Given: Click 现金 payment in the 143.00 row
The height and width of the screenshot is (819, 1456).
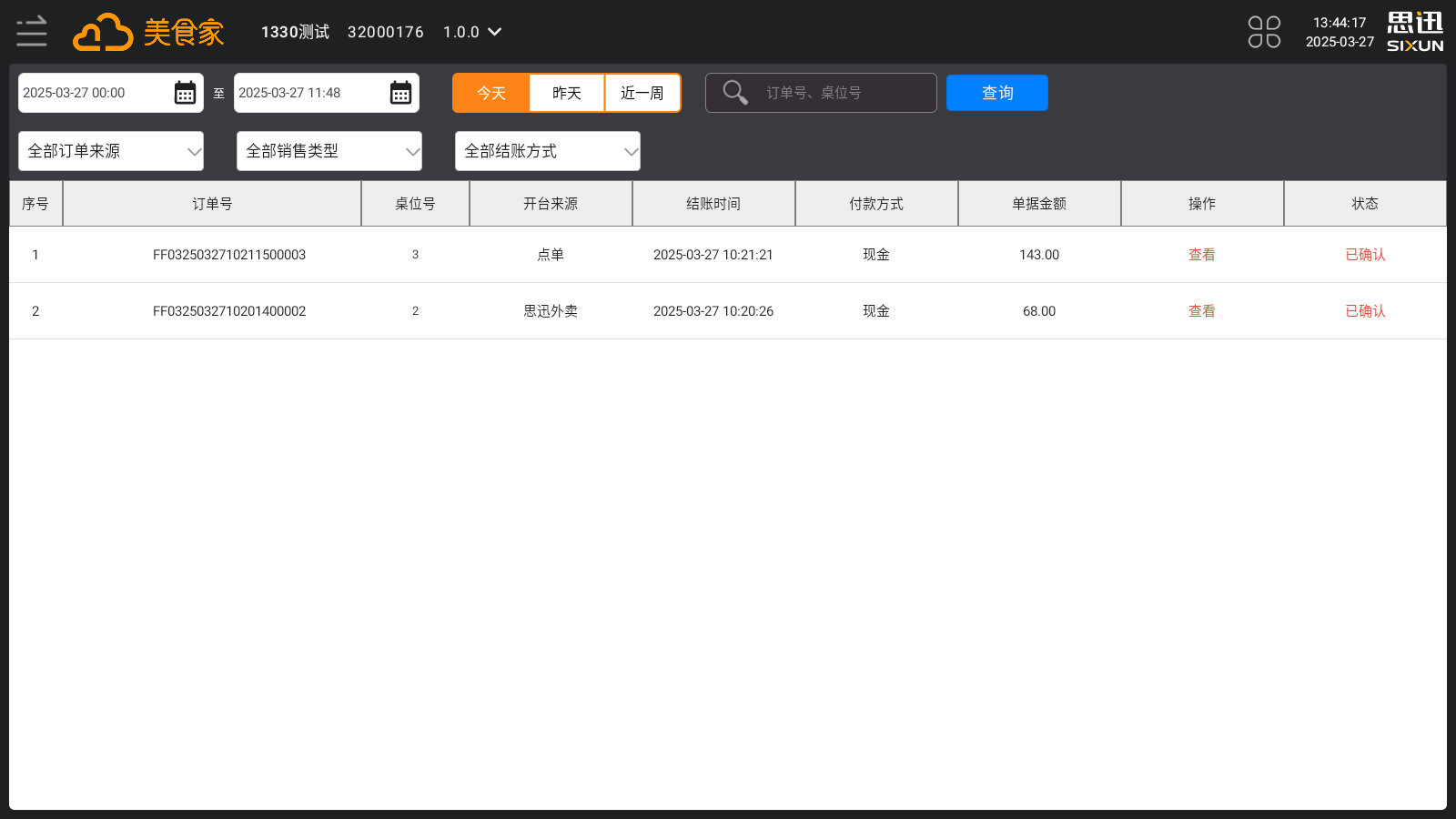Looking at the screenshot, I should click(876, 255).
